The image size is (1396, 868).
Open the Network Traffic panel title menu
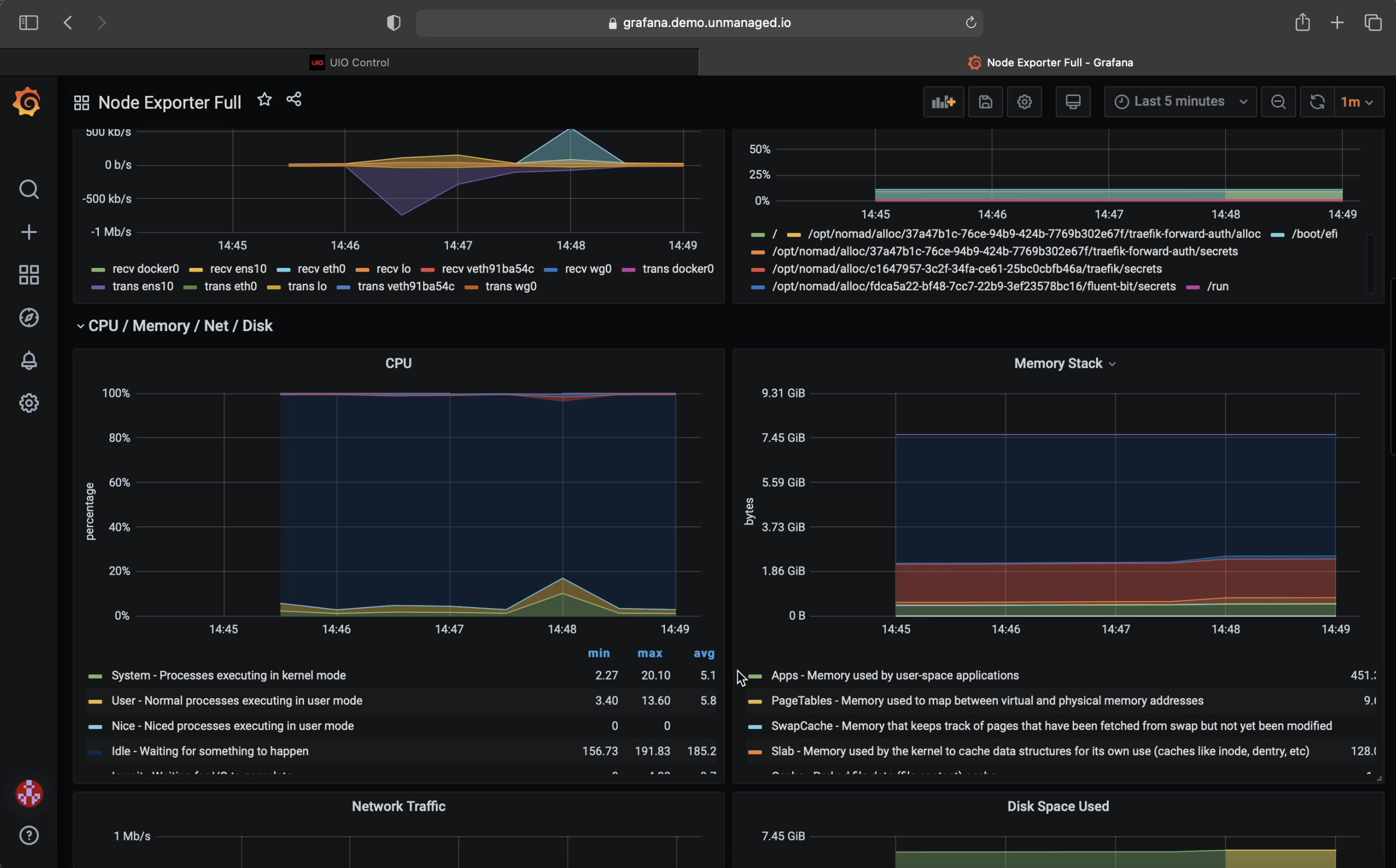coord(399,806)
